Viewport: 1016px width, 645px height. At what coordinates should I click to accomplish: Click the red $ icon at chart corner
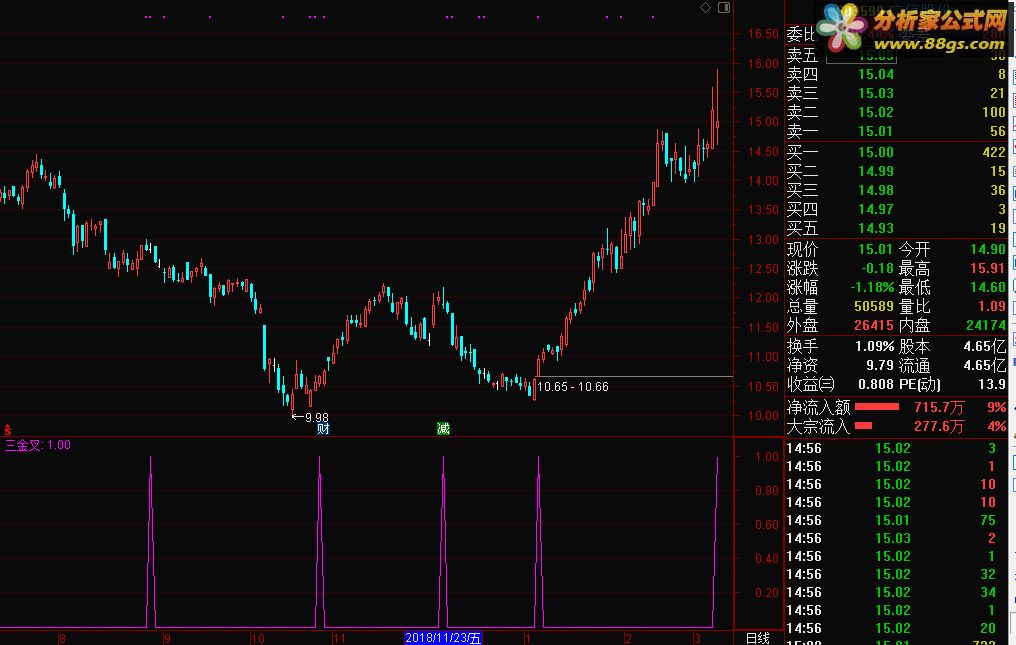(8, 430)
